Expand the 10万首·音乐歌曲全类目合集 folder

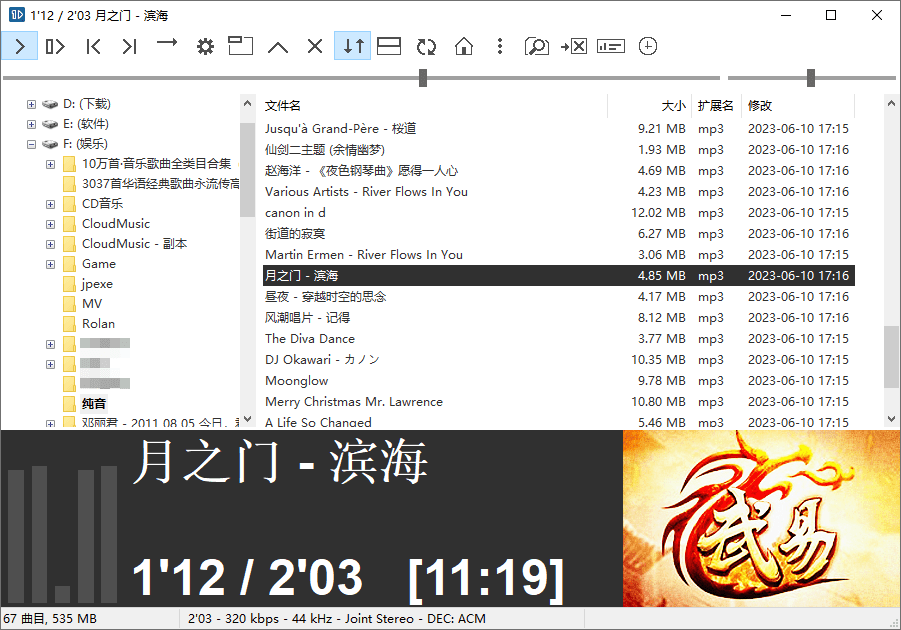pyautogui.click(x=51, y=164)
